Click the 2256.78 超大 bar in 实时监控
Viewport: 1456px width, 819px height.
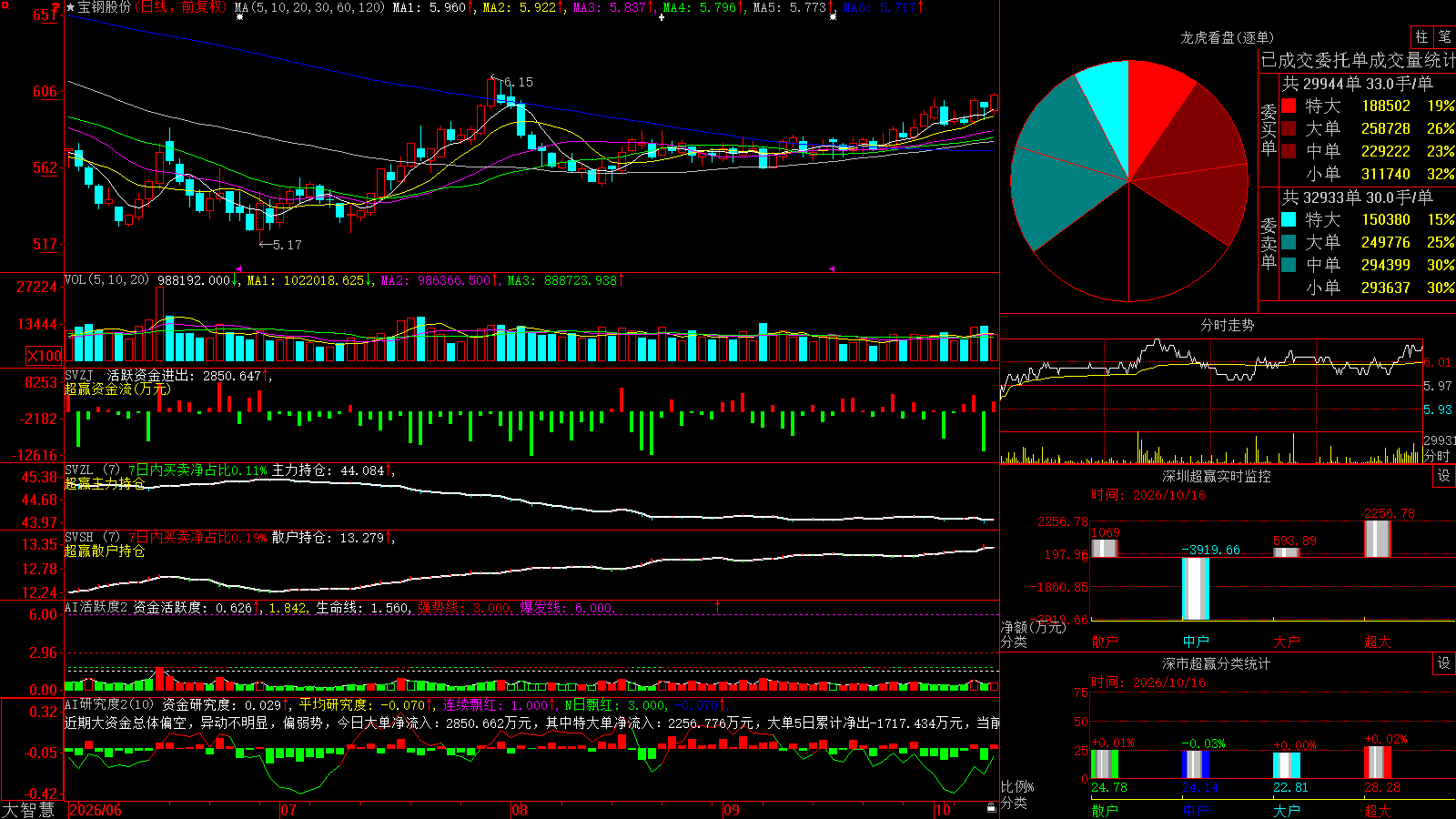[x=1378, y=539]
